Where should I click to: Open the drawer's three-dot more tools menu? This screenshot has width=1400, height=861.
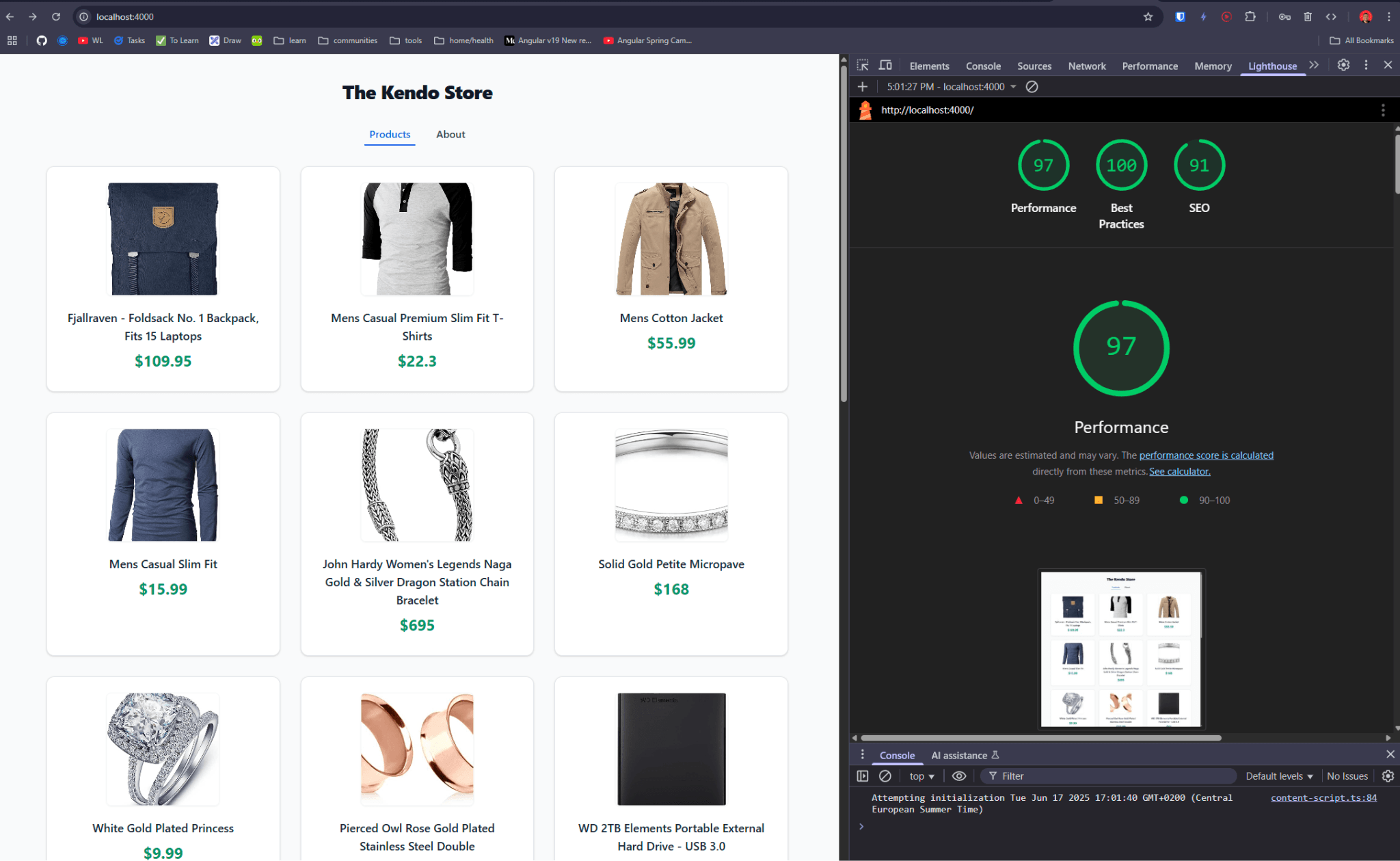(x=862, y=754)
